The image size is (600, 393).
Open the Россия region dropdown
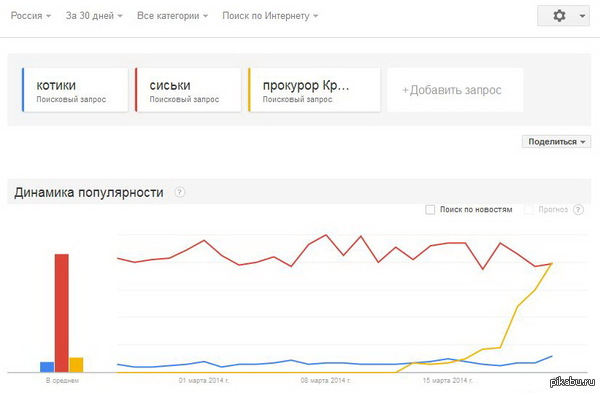pos(31,16)
